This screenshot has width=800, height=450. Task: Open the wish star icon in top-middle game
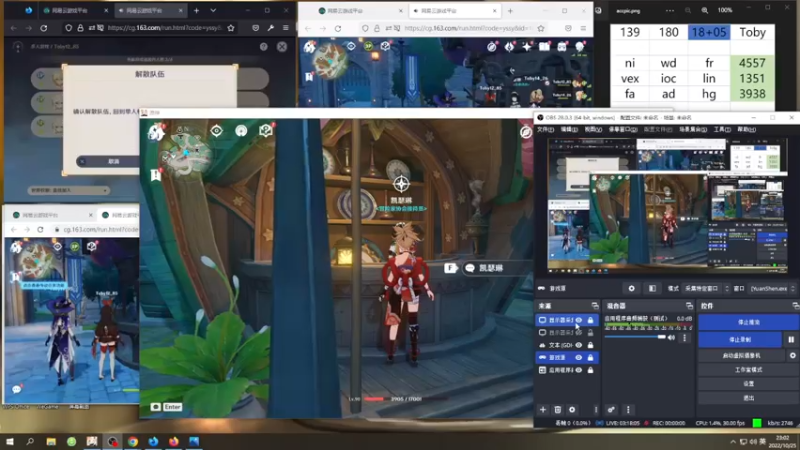pos(527,46)
